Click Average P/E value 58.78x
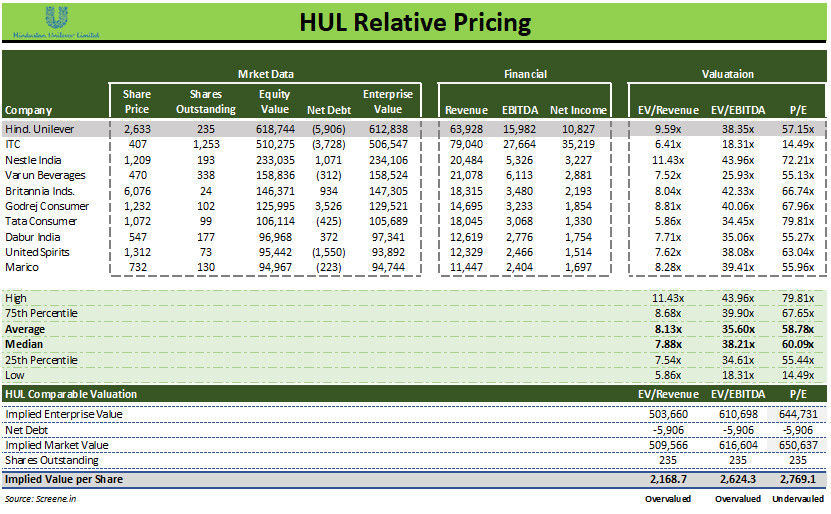The width and height of the screenshot is (831, 514). 798,329
